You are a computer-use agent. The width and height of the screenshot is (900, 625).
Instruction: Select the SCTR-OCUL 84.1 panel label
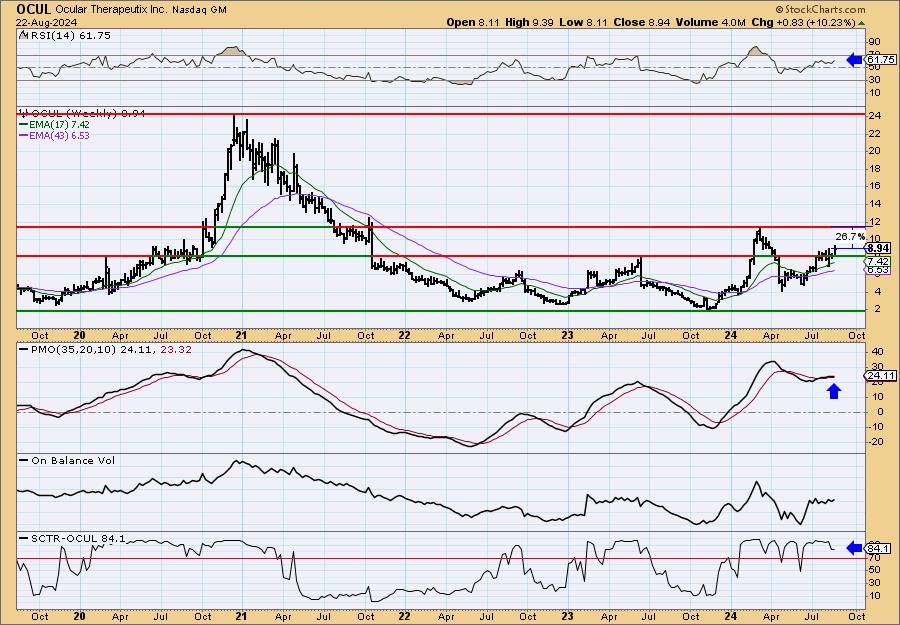point(72,538)
